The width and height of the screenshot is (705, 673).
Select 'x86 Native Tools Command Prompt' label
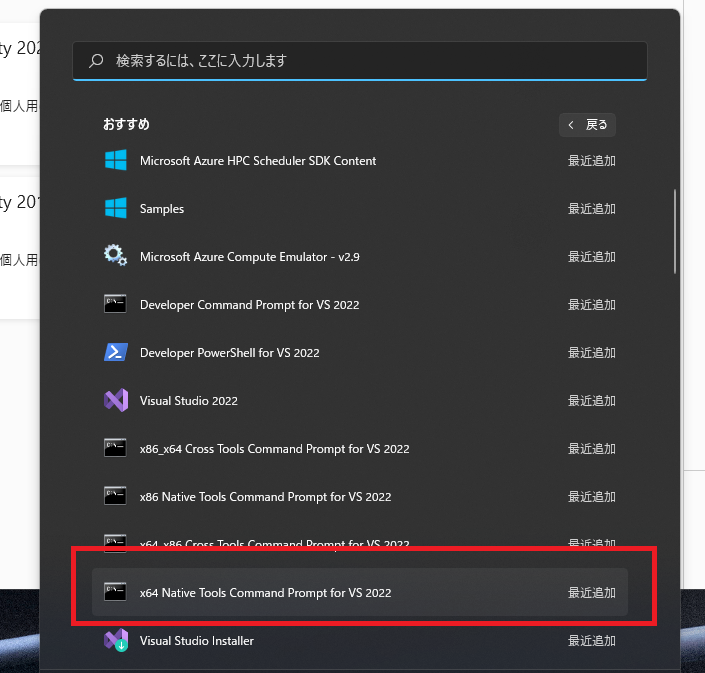265,497
